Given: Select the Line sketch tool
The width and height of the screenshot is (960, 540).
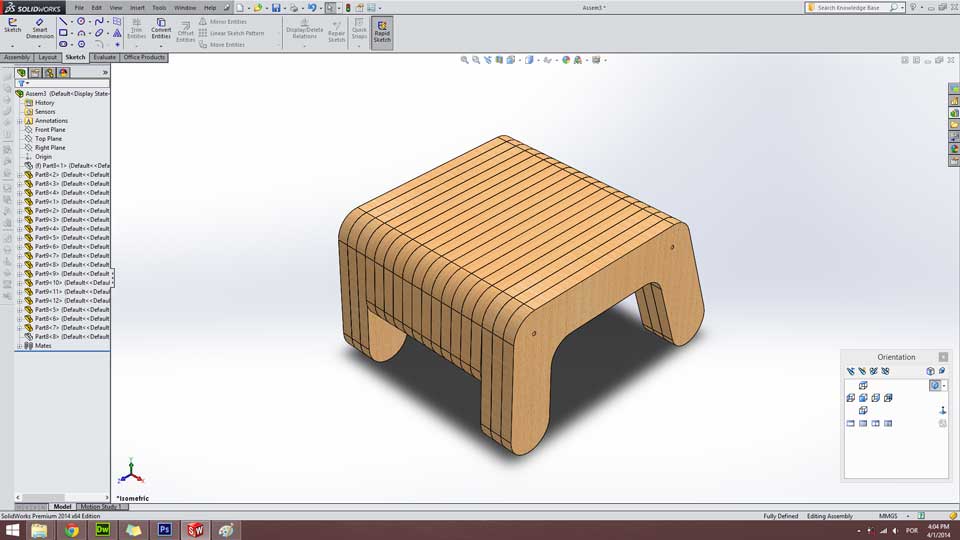Looking at the screenshot, I should pos(63,21).
